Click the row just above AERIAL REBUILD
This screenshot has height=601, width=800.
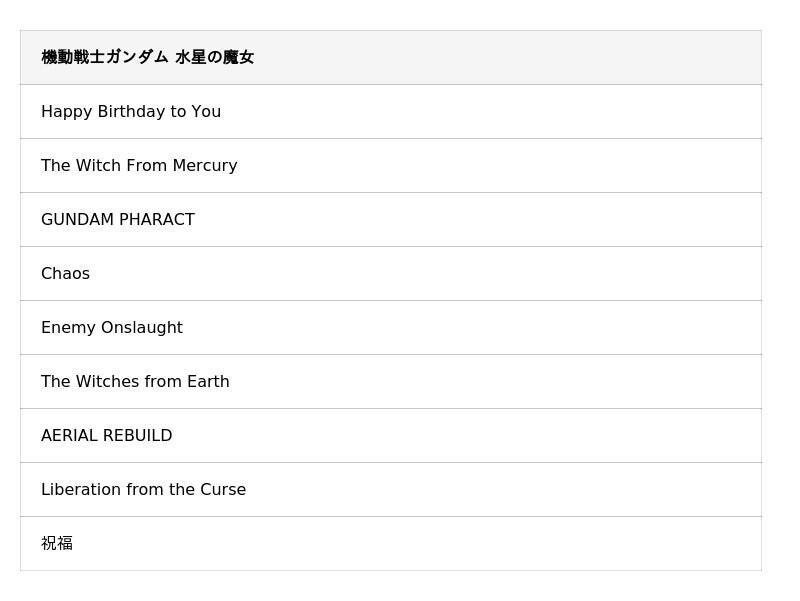coord(135,382)
